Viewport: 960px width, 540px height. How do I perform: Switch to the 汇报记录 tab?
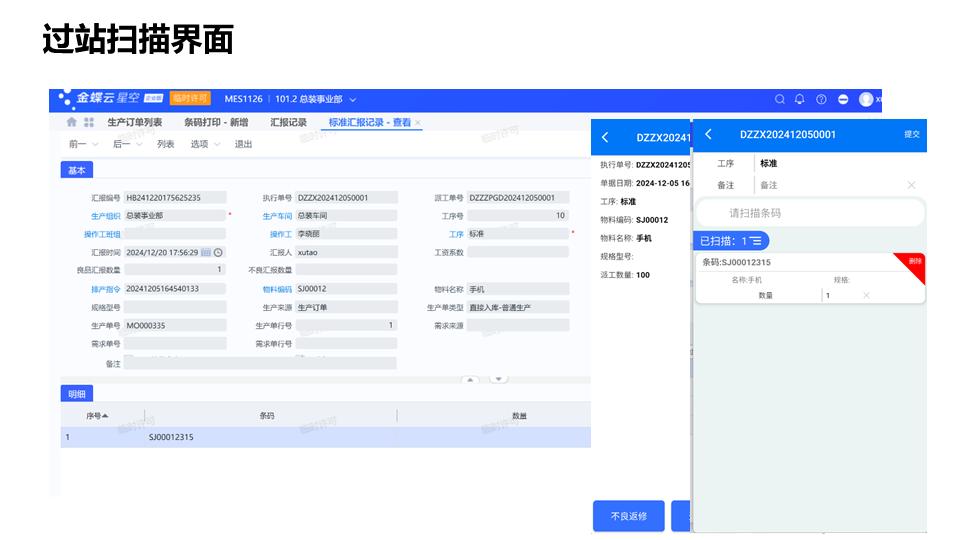288,122
